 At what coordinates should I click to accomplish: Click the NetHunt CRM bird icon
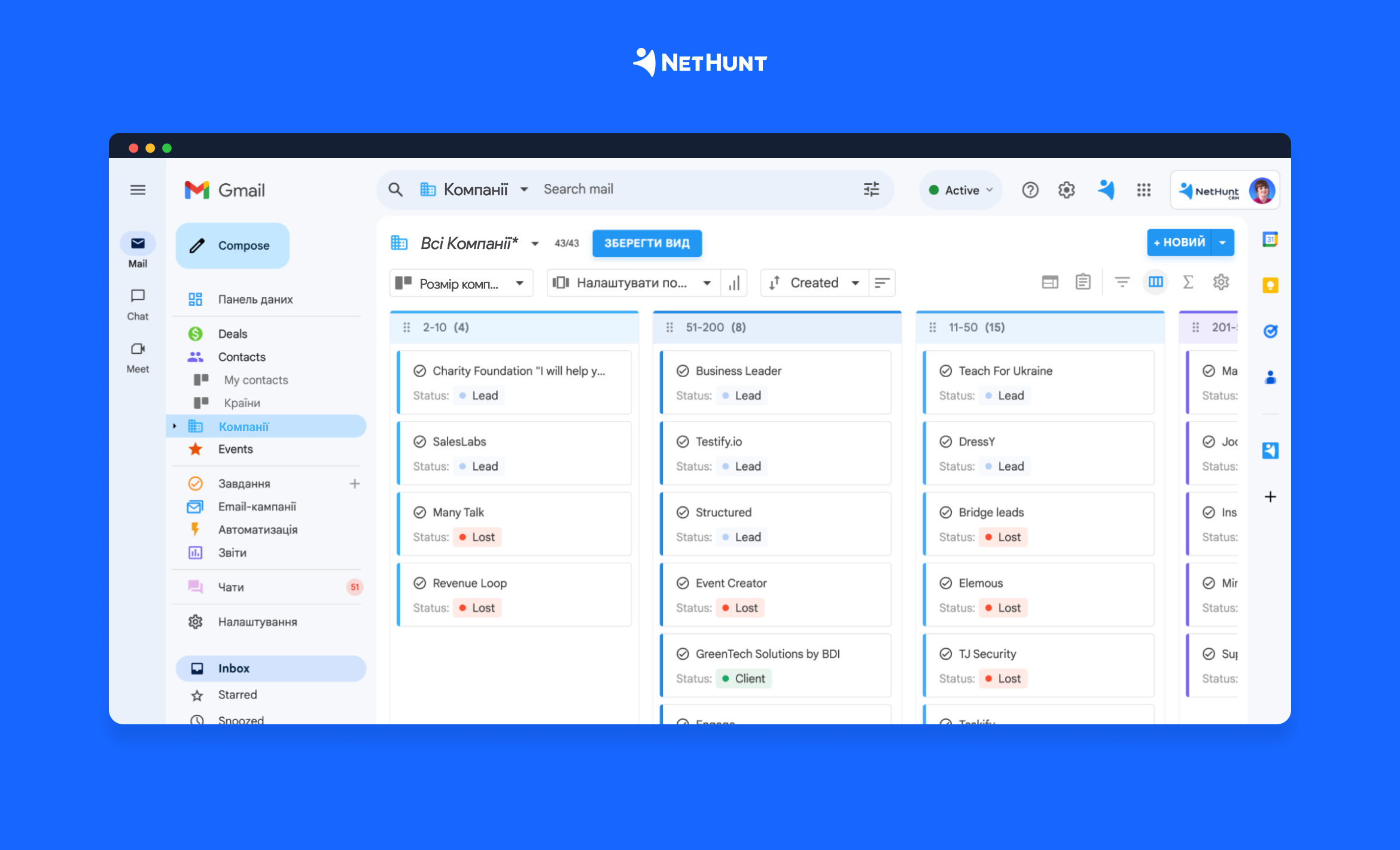pos(1107,189)
